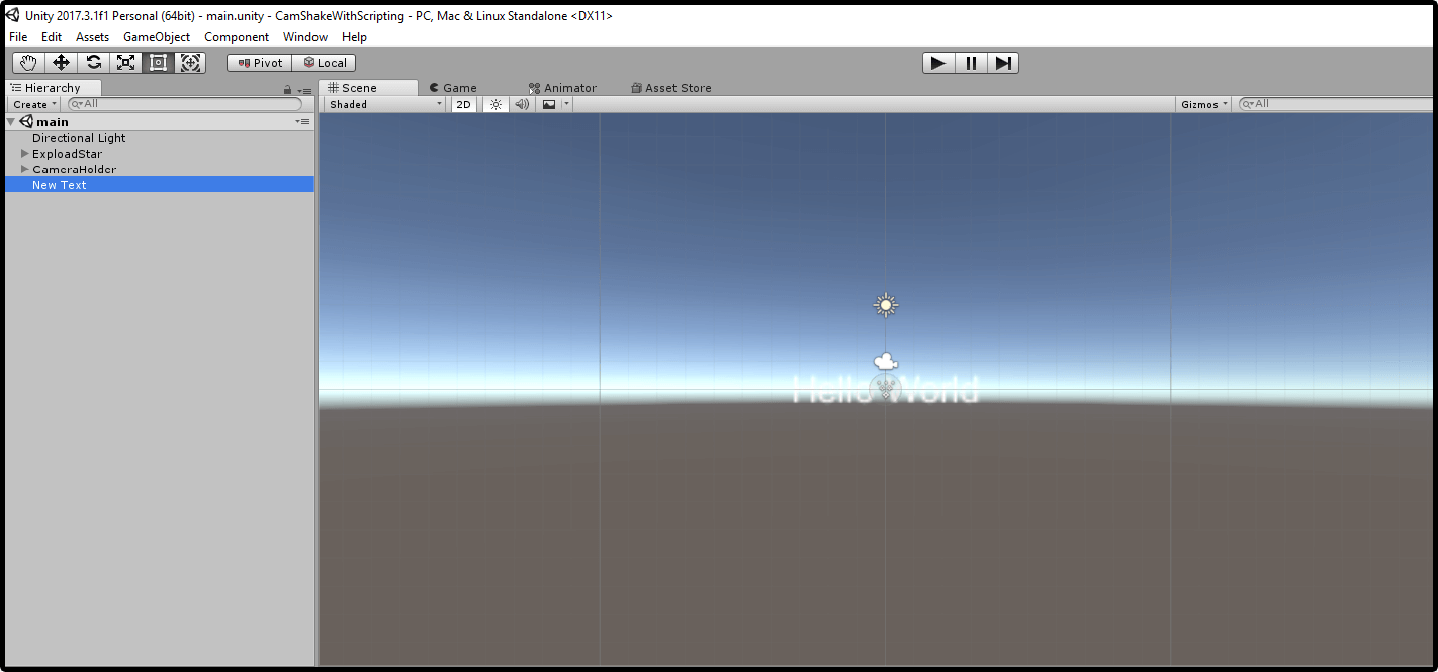Toggle 2D view mode
Viewport: 1438px width, 672px height.
click(463, 104)
